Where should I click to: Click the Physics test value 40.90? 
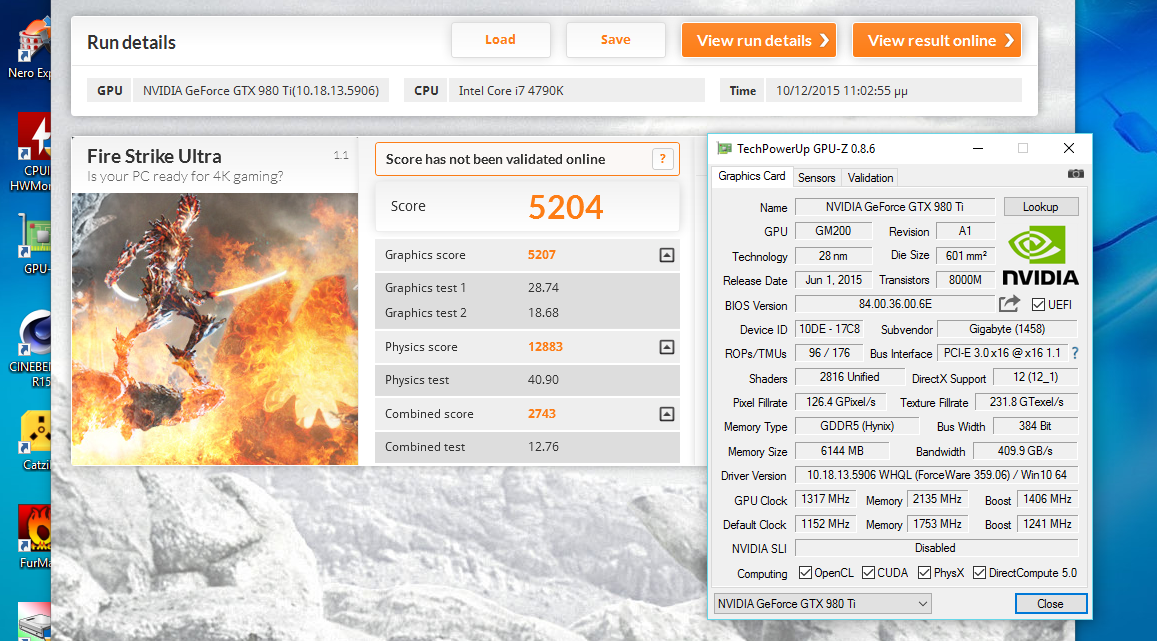[x=543, y=380]
